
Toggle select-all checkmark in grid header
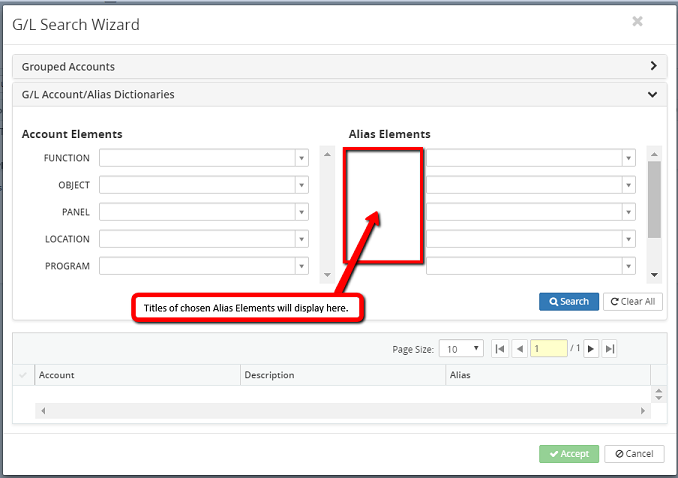[x=23, y=375]
